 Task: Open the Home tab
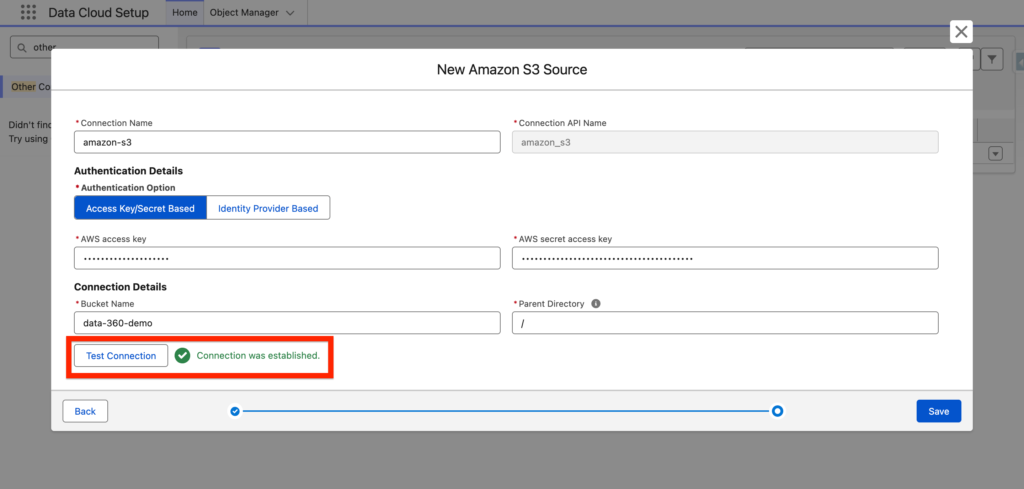(x=183, y=13)
